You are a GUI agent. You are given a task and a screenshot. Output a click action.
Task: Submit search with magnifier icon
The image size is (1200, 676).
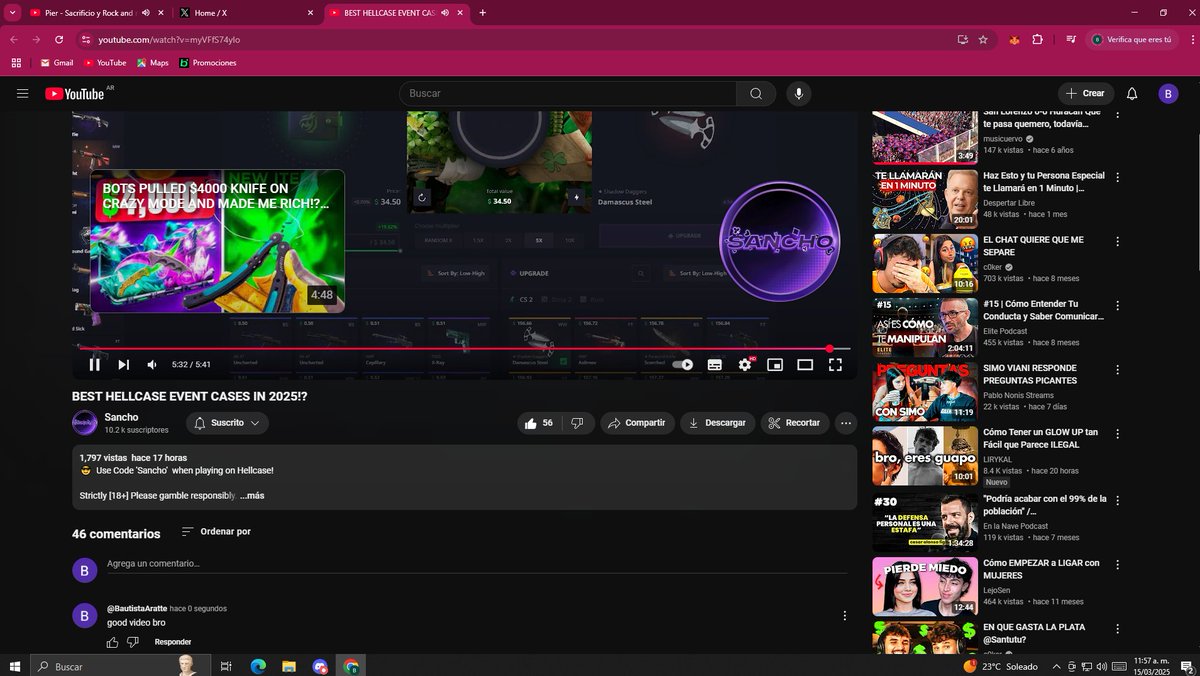[x=756, y=93]
